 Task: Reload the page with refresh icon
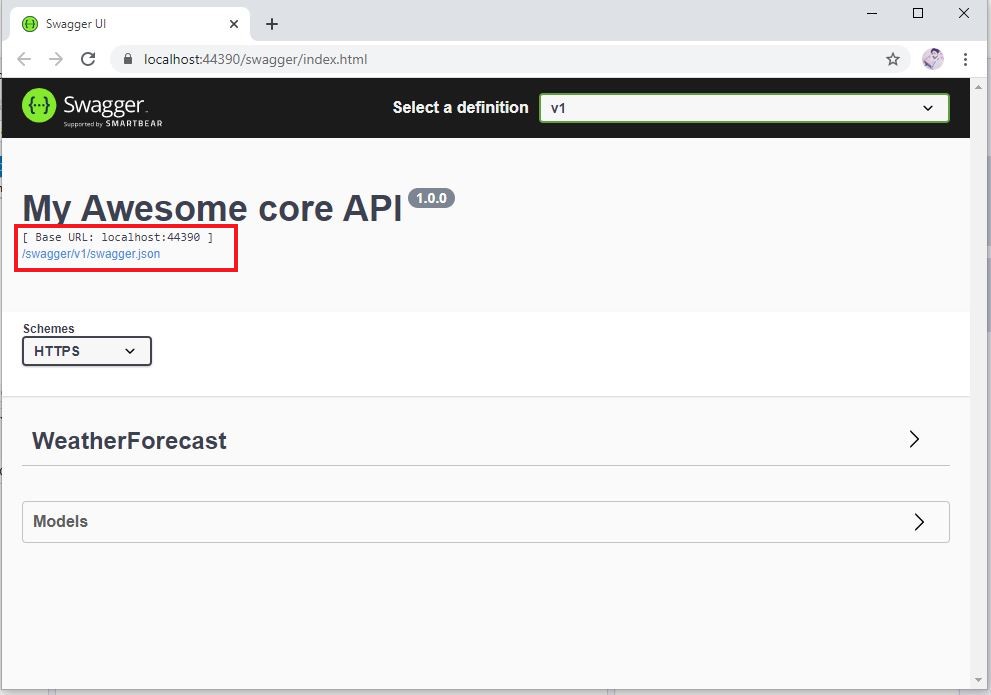[x=88, y=59]
